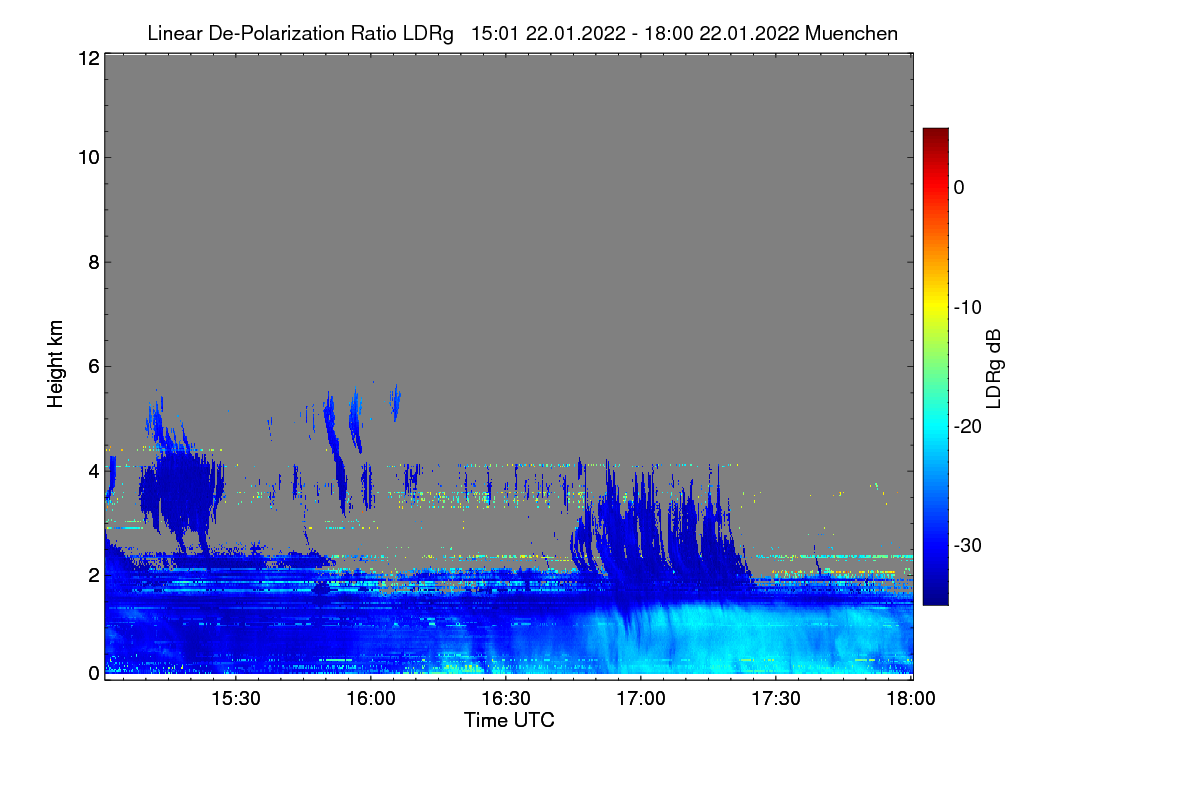
Task: Click the colorbar tick label -20
Action: click(x=966, y=426)
